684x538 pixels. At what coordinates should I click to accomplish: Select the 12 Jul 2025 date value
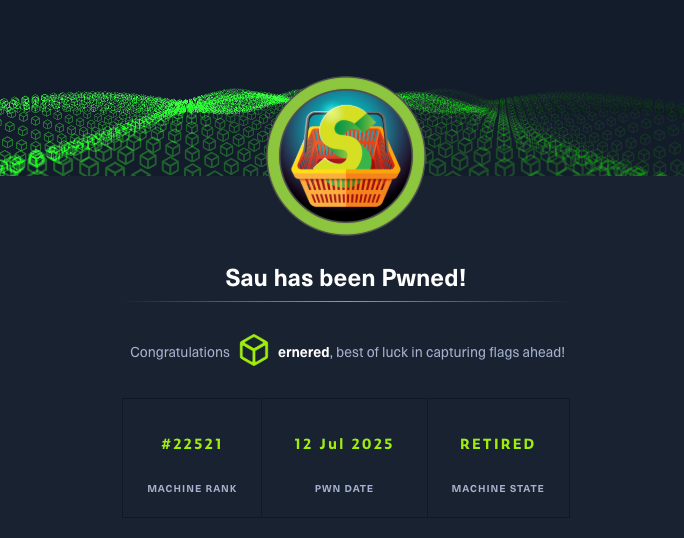coord(344,444)
